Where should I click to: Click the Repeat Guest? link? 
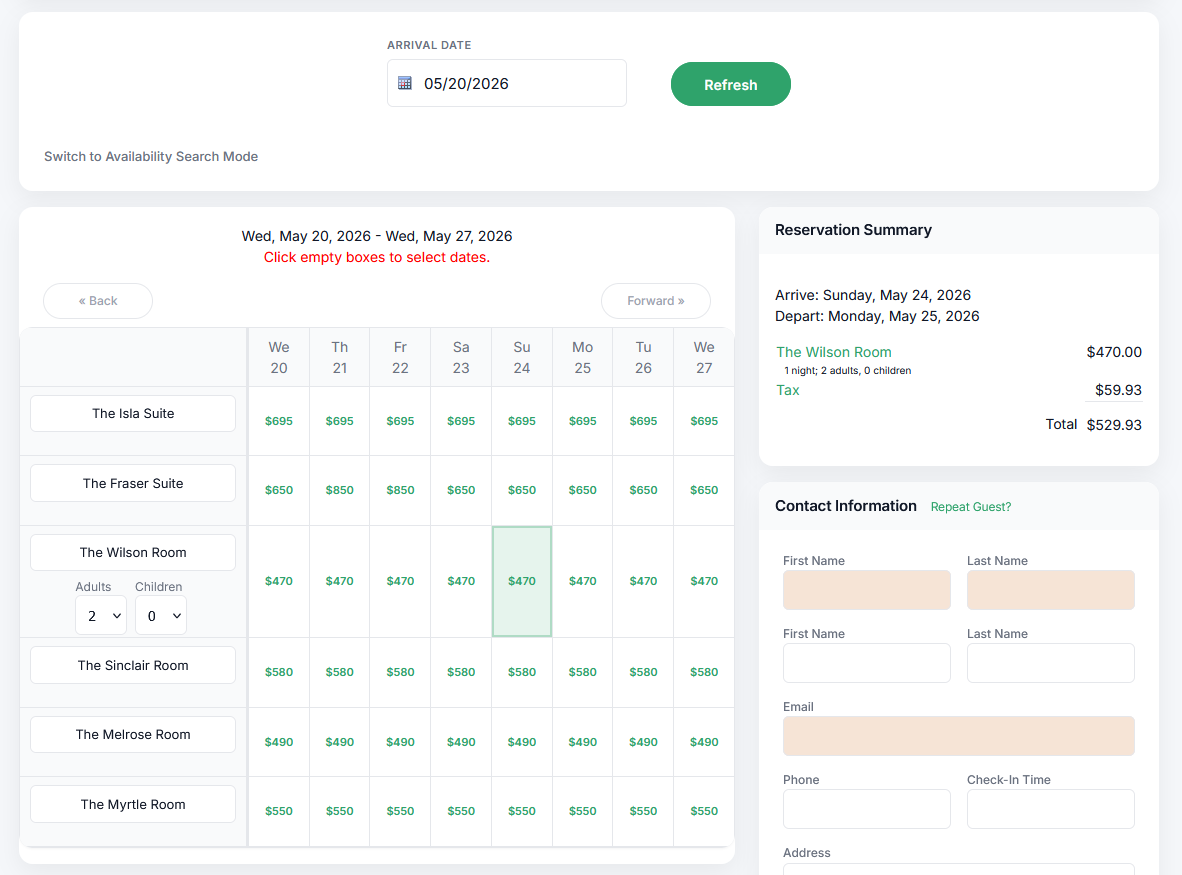(970, 507)
